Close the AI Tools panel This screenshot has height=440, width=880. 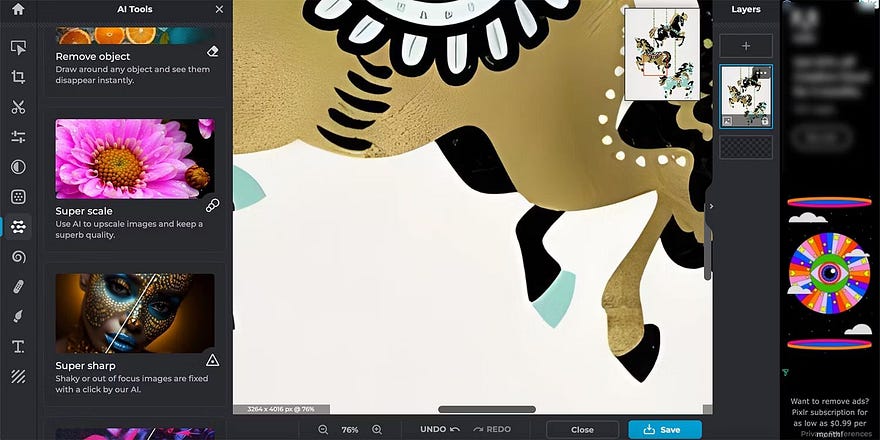(x=219, y=9)
